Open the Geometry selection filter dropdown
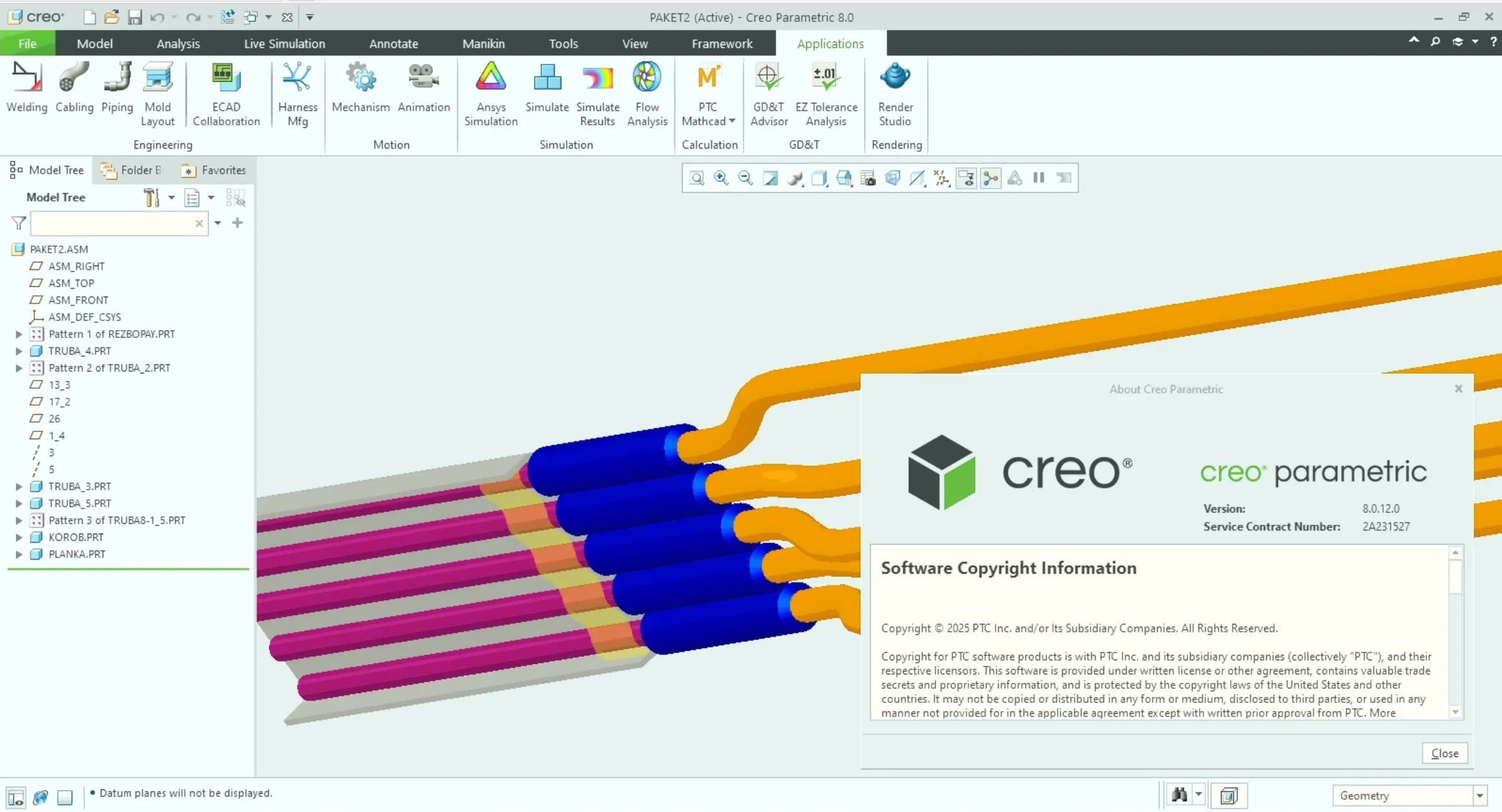The image size is (1502, 812). tap(1479, 796)
